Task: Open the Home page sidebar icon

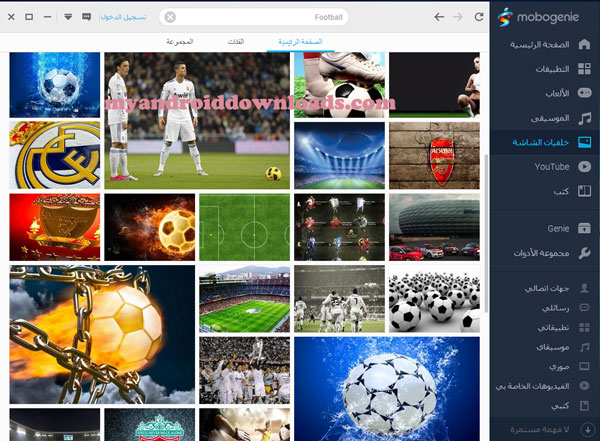Action: tap(584, 44)
